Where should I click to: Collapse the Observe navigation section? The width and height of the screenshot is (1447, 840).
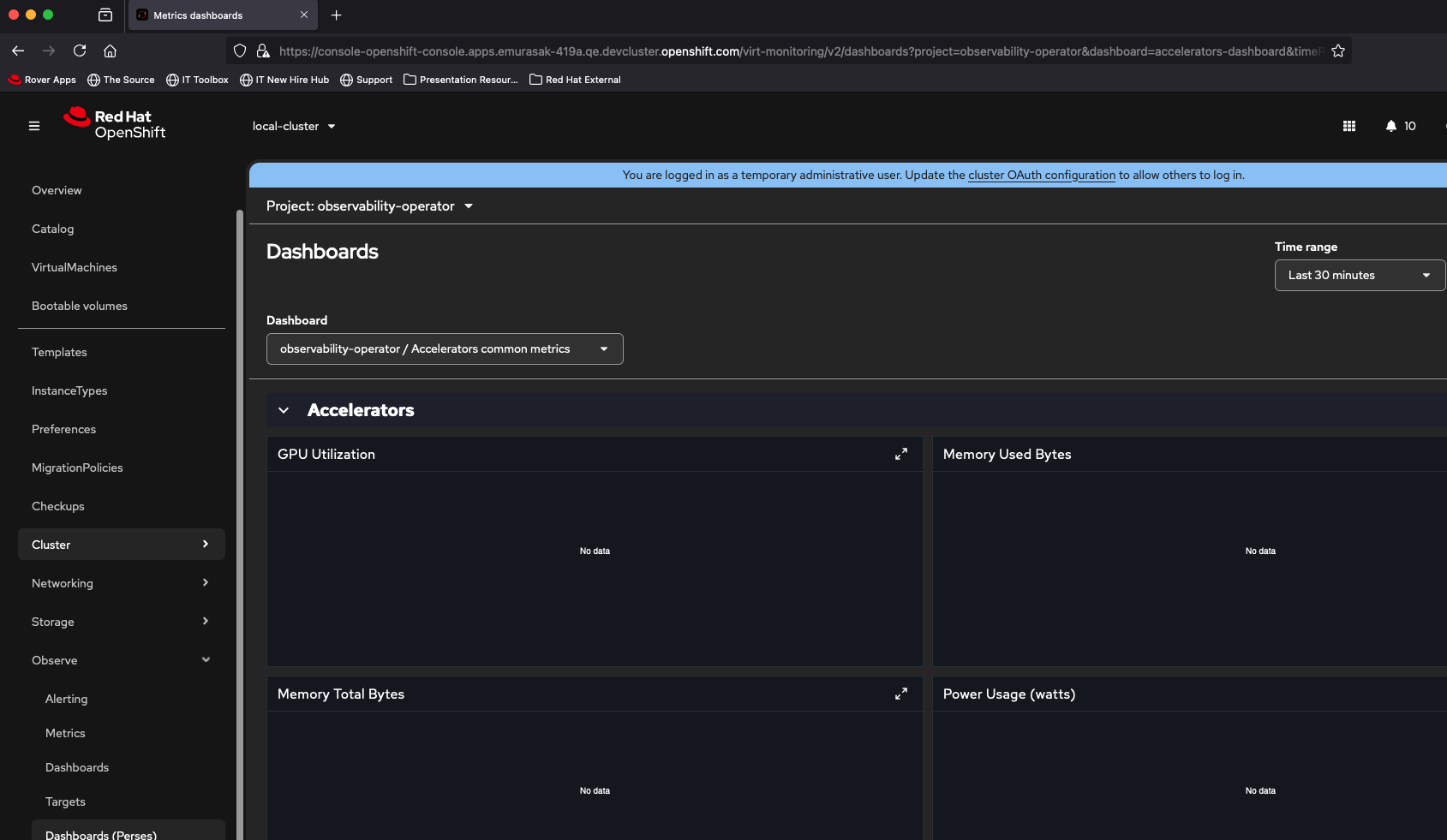(122, 660)
